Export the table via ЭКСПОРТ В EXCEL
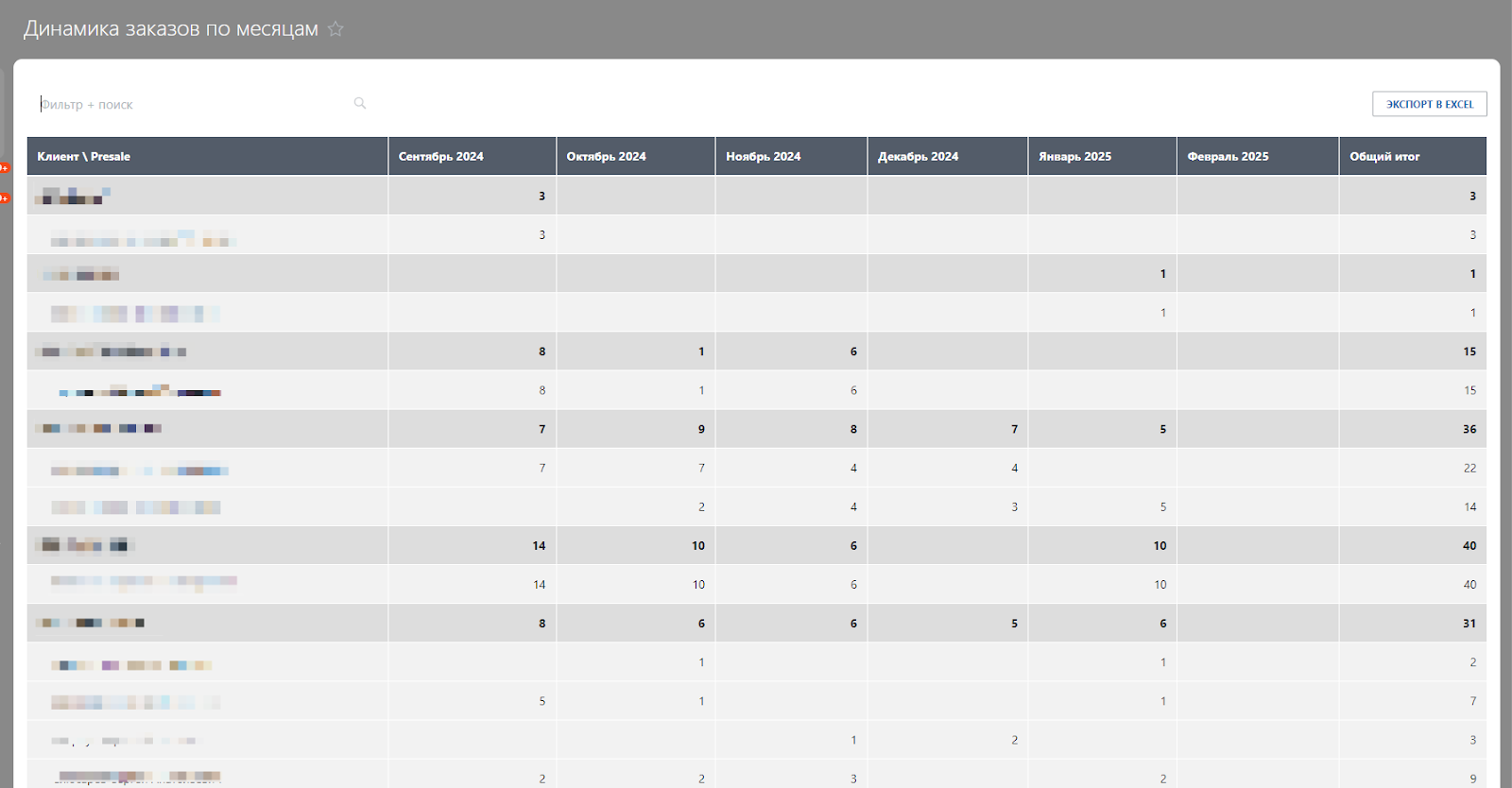 coord(1429,104)
